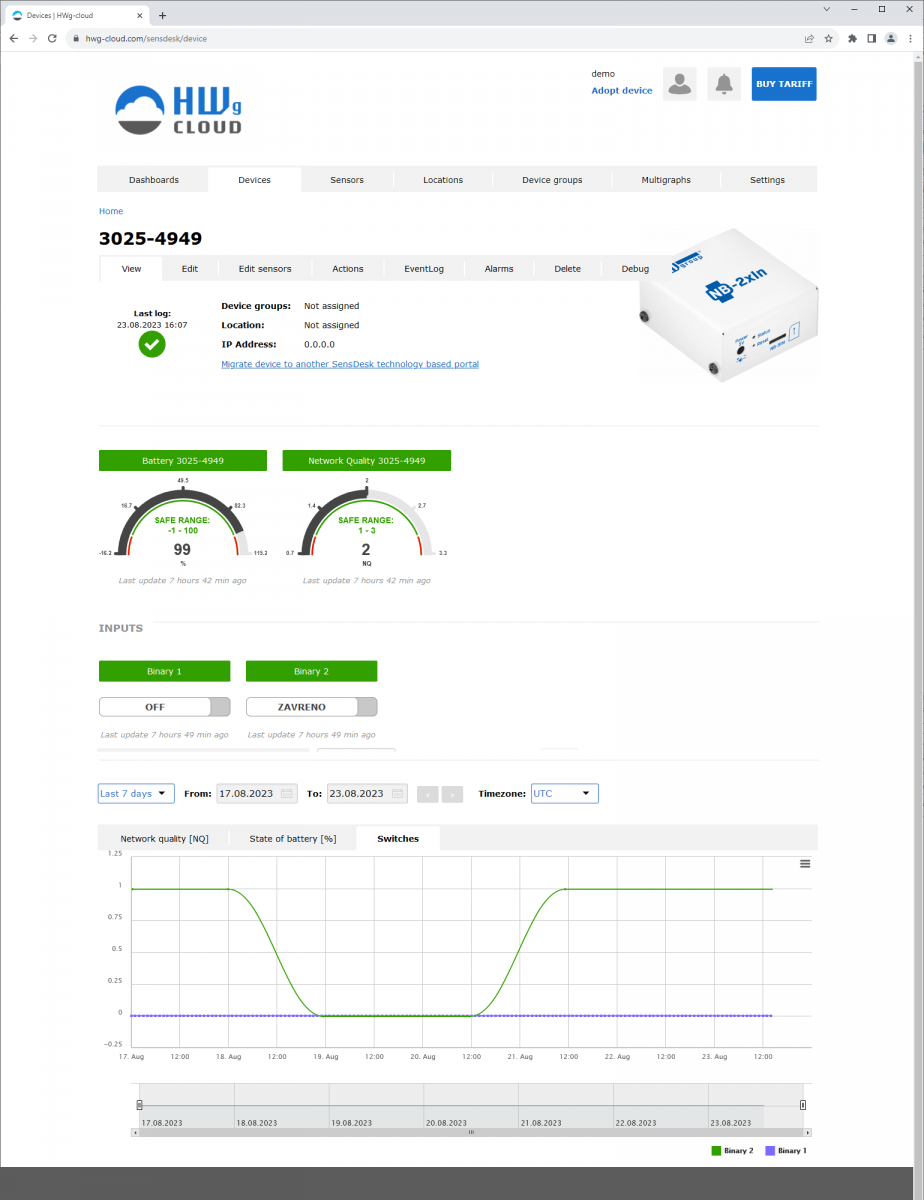Click the BUY TARIFF button
This screenshot has height=1200, width=924.
click(784, 84)
